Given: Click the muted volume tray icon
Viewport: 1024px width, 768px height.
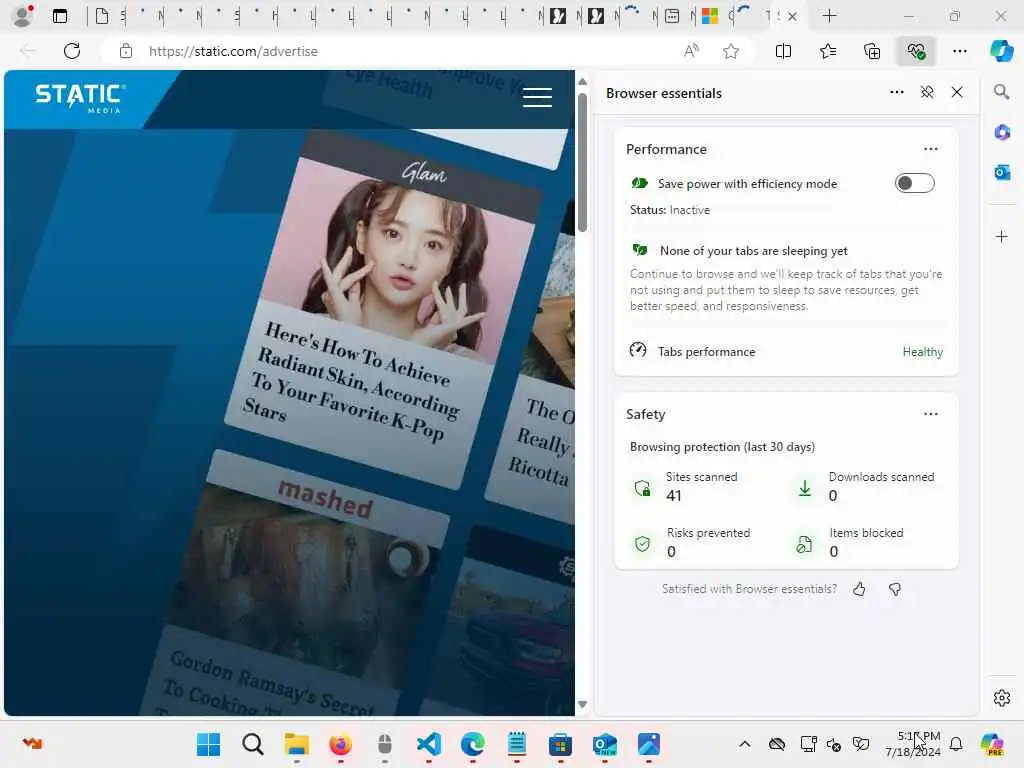Looking at the screenshot, I should 834,744.
